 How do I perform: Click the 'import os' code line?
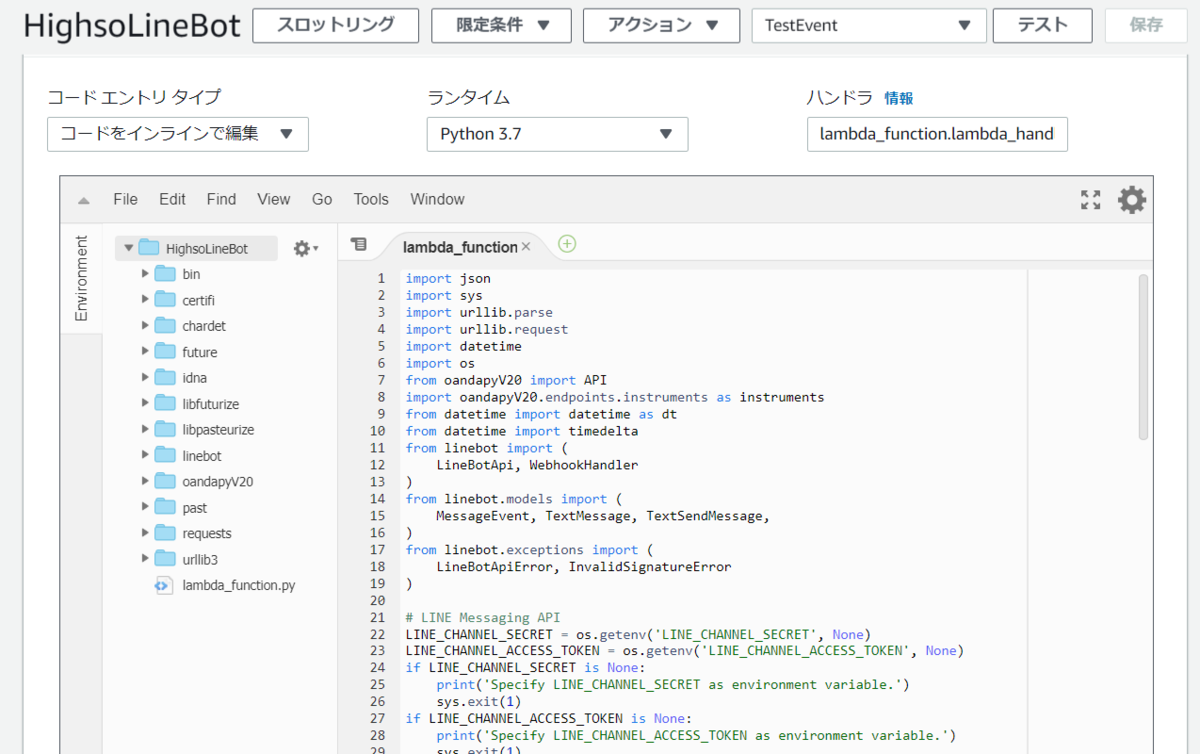(440, 363)
